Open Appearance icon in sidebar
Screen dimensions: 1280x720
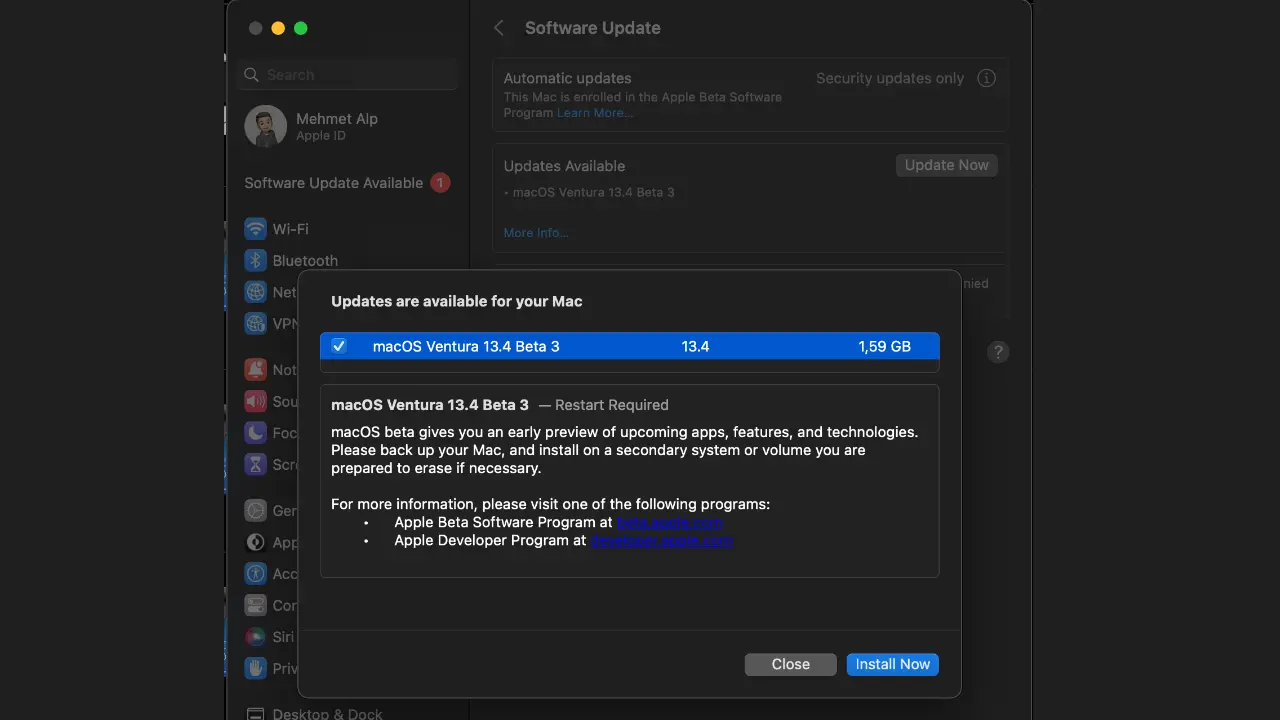(256, 542)
